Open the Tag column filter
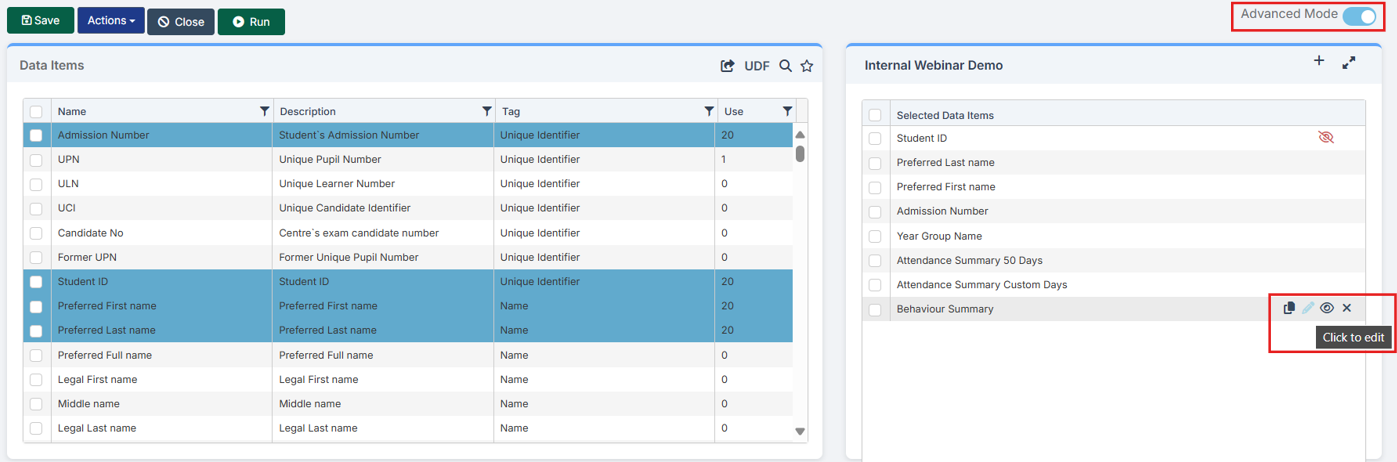The height and width of the screenshot is (462, 1397). (709, 111)
